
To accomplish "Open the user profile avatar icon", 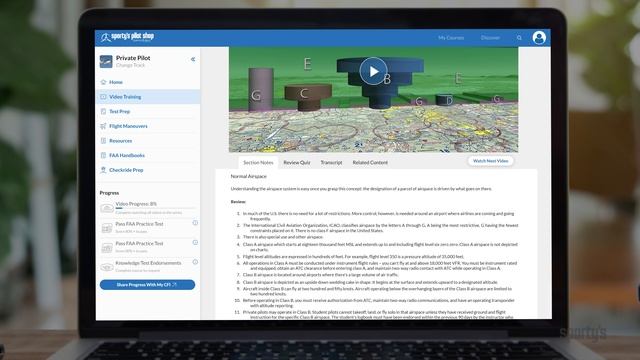I will click(539, 38).
